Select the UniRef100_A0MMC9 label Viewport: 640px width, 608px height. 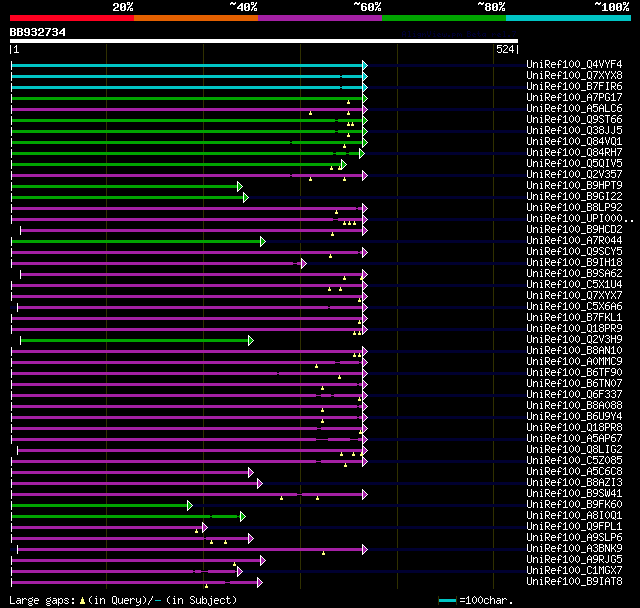pos(574,362)
